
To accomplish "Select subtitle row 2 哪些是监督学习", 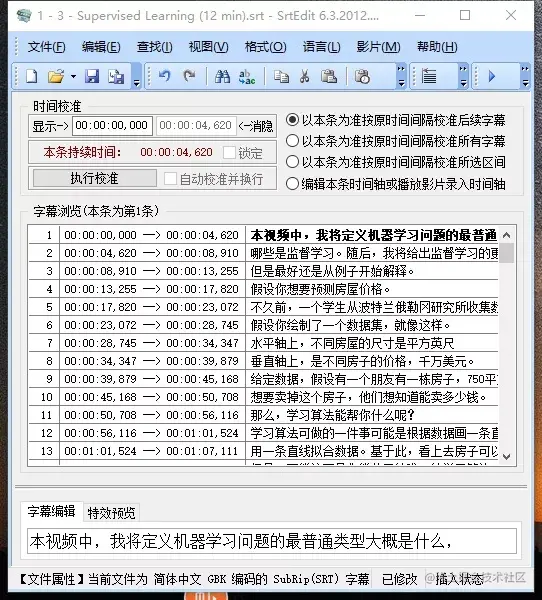I will click(x=263, y=253).
